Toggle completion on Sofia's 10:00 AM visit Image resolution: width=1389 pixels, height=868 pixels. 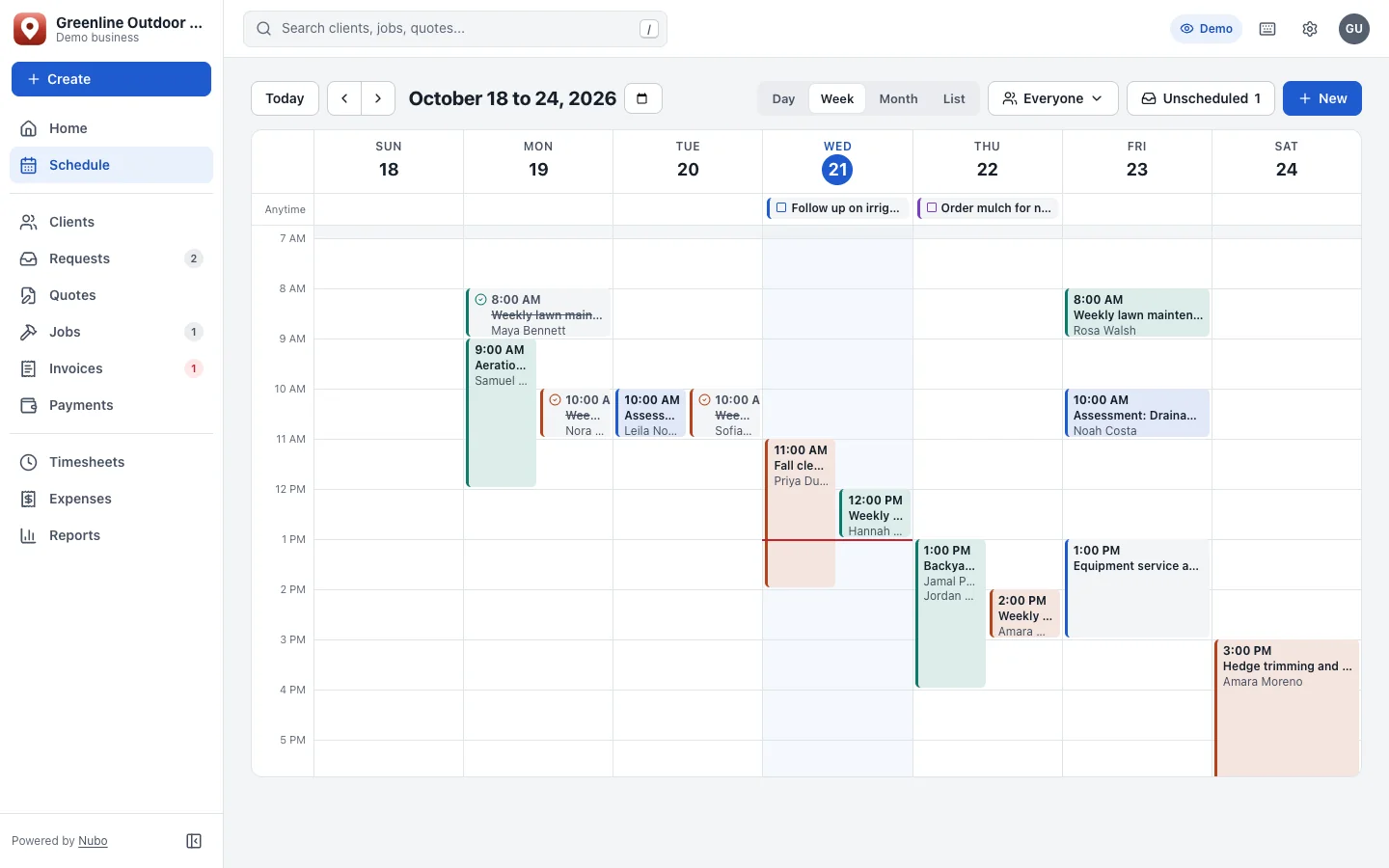tap(704, 400)
